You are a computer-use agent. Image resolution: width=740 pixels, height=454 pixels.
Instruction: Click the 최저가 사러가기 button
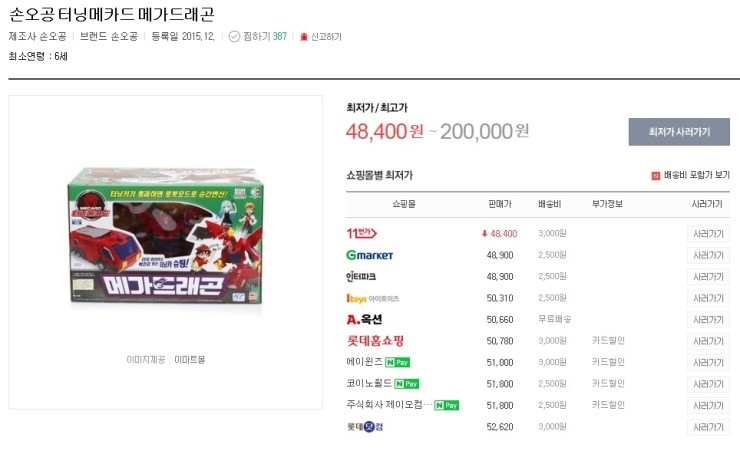tap(679, 132)
